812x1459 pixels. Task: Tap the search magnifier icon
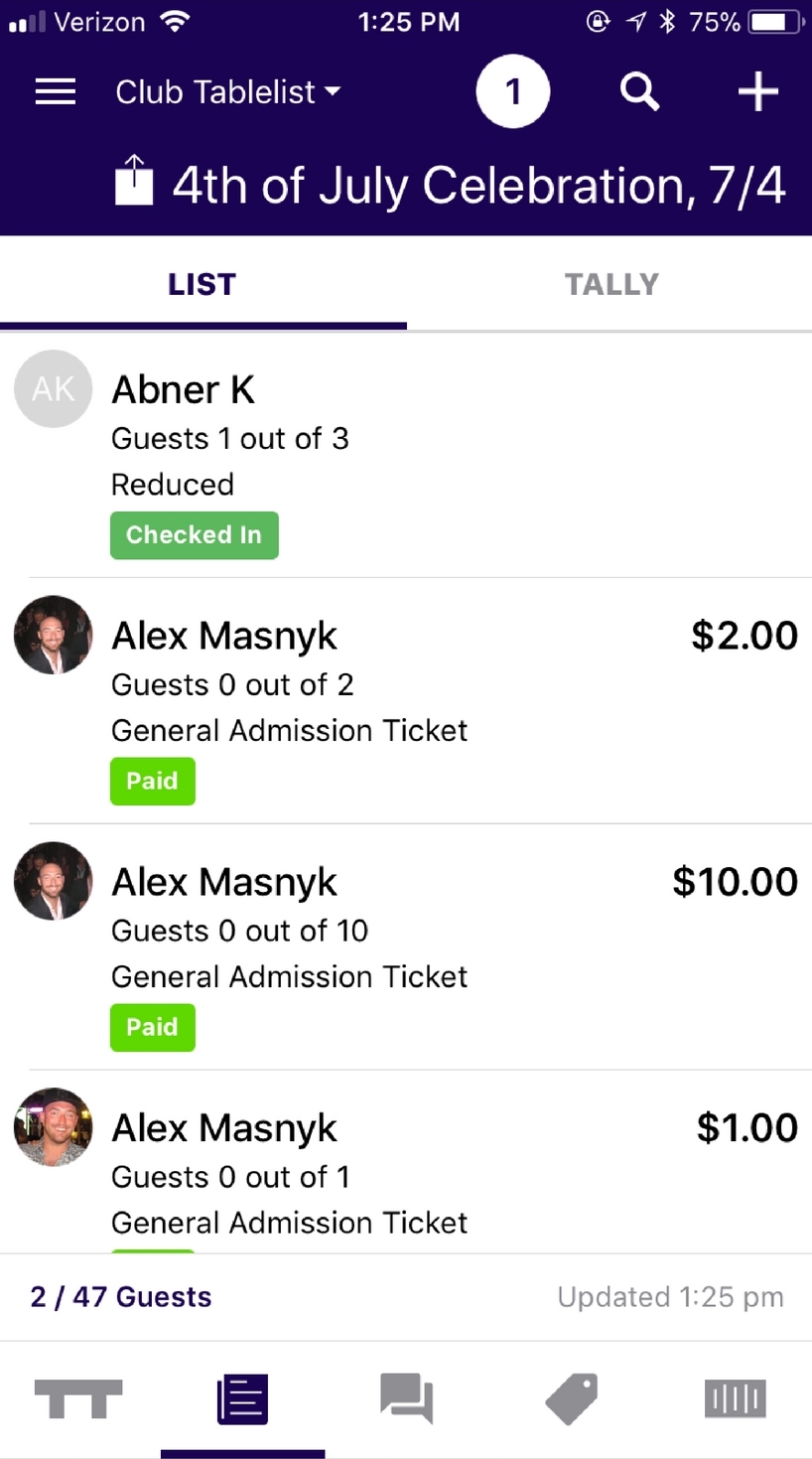(639, 92)
